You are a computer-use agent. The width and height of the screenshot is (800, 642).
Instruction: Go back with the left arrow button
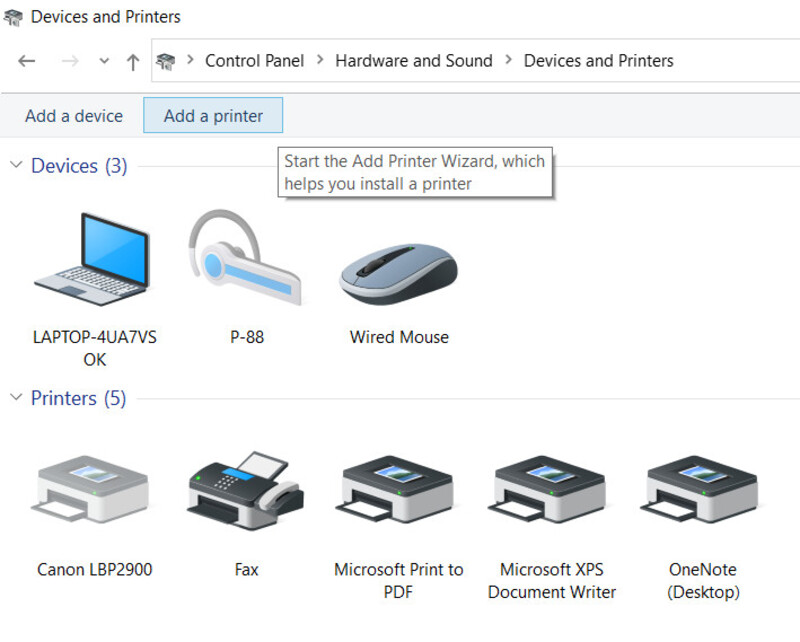click(x=27, y=61)
